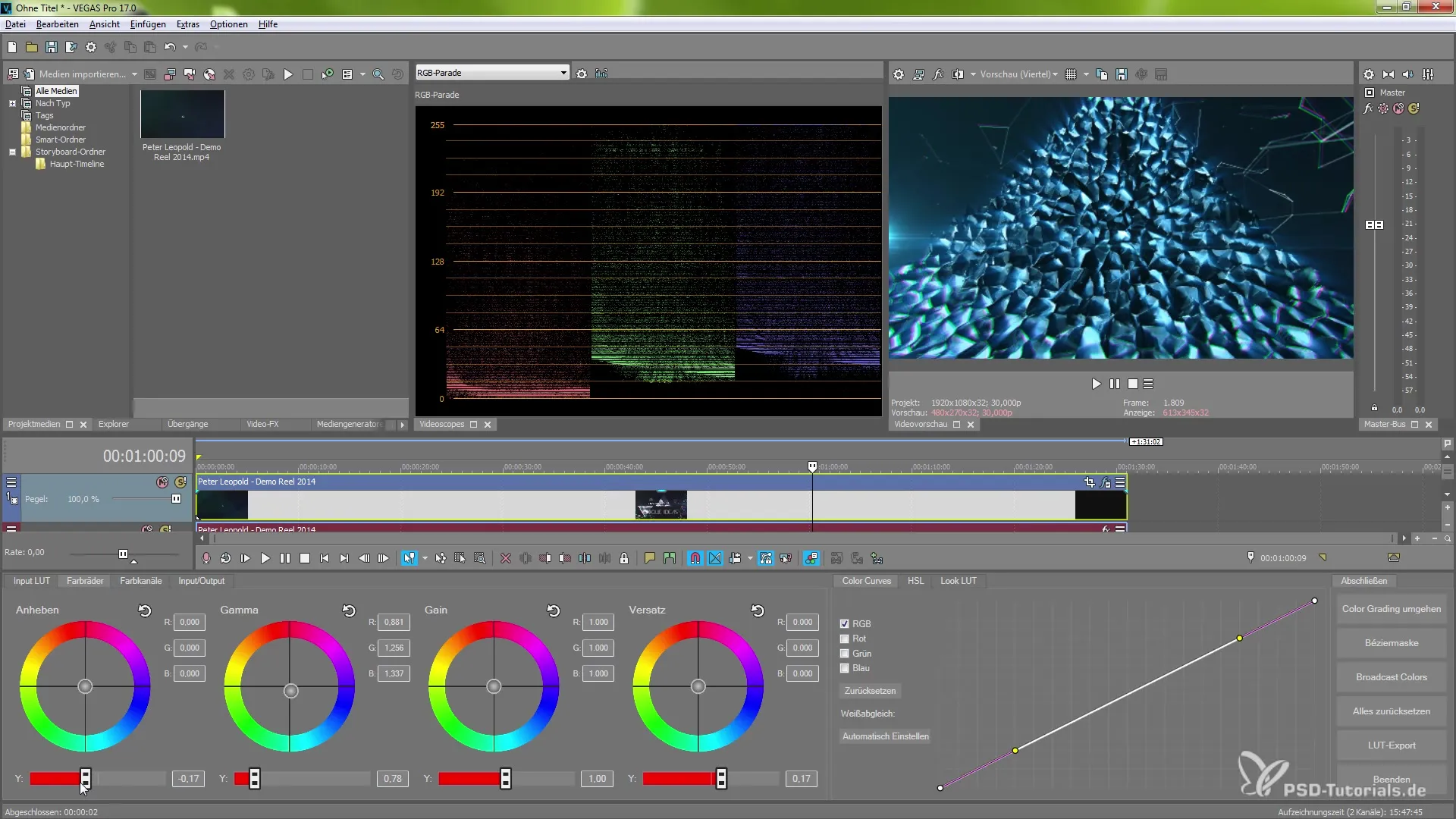The width and height of the screenshot is (1456, 819).
Task: Toggle split screen view icon in the preview
Action: [x=958, y=74]
